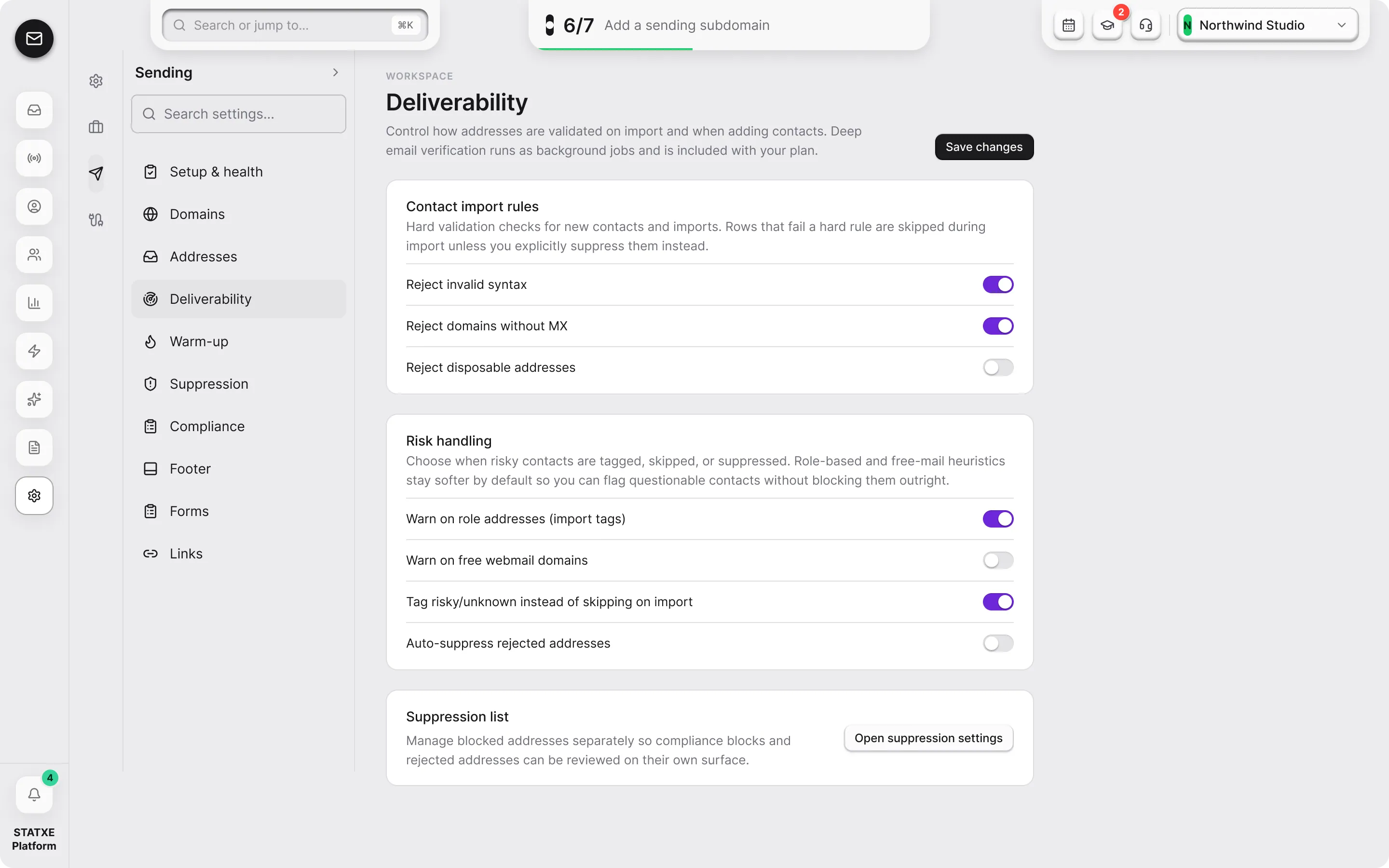Enable Reject disposable addresses

pyautogui.click(x=997, y=367)
